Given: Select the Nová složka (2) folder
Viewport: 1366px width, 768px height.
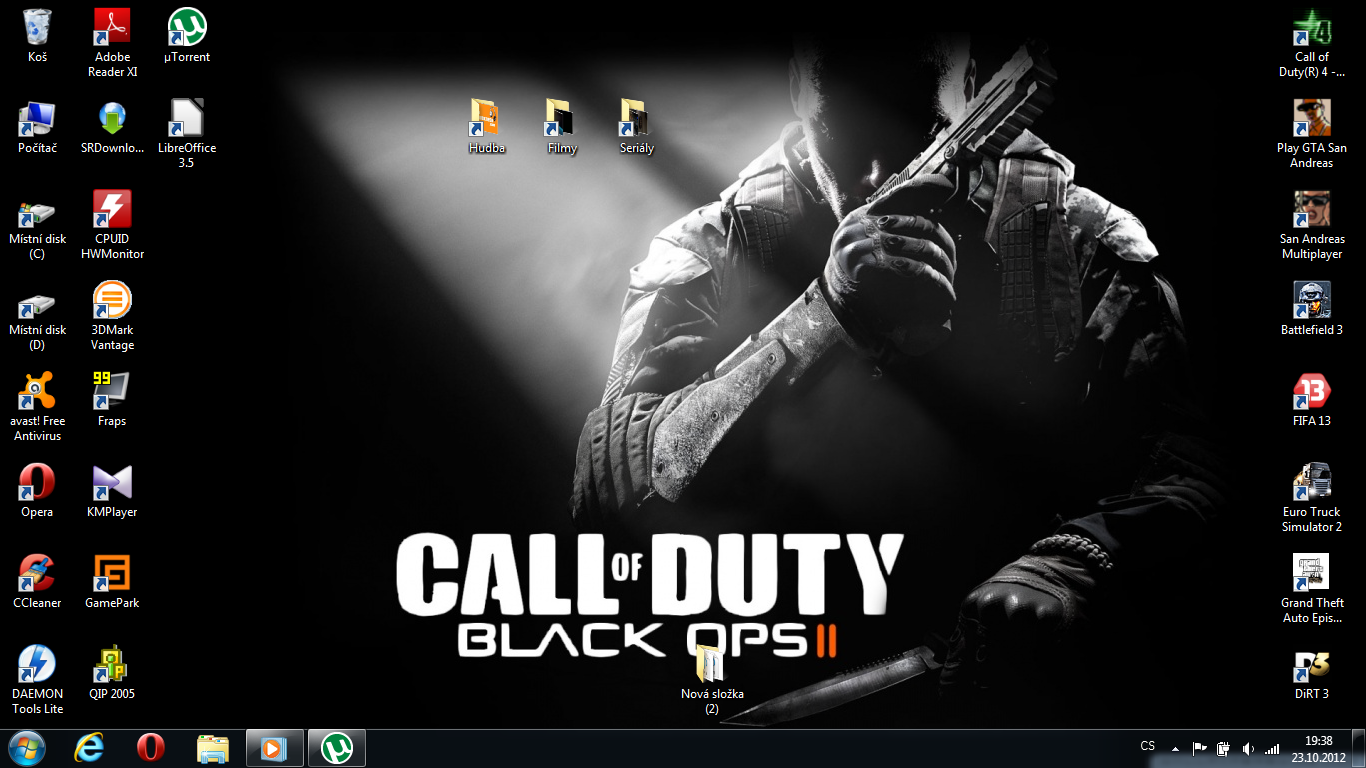Looking at the screenshot, I should point(712,680).
